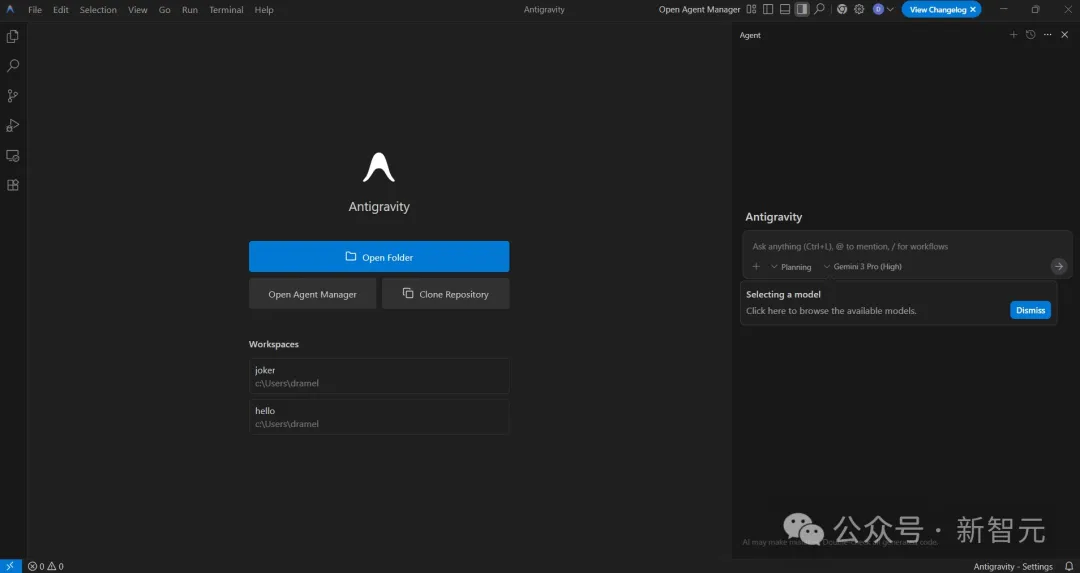Open the Terminal menu
The height and width of the screenshot is (573, 1080).
click(226, 10)
